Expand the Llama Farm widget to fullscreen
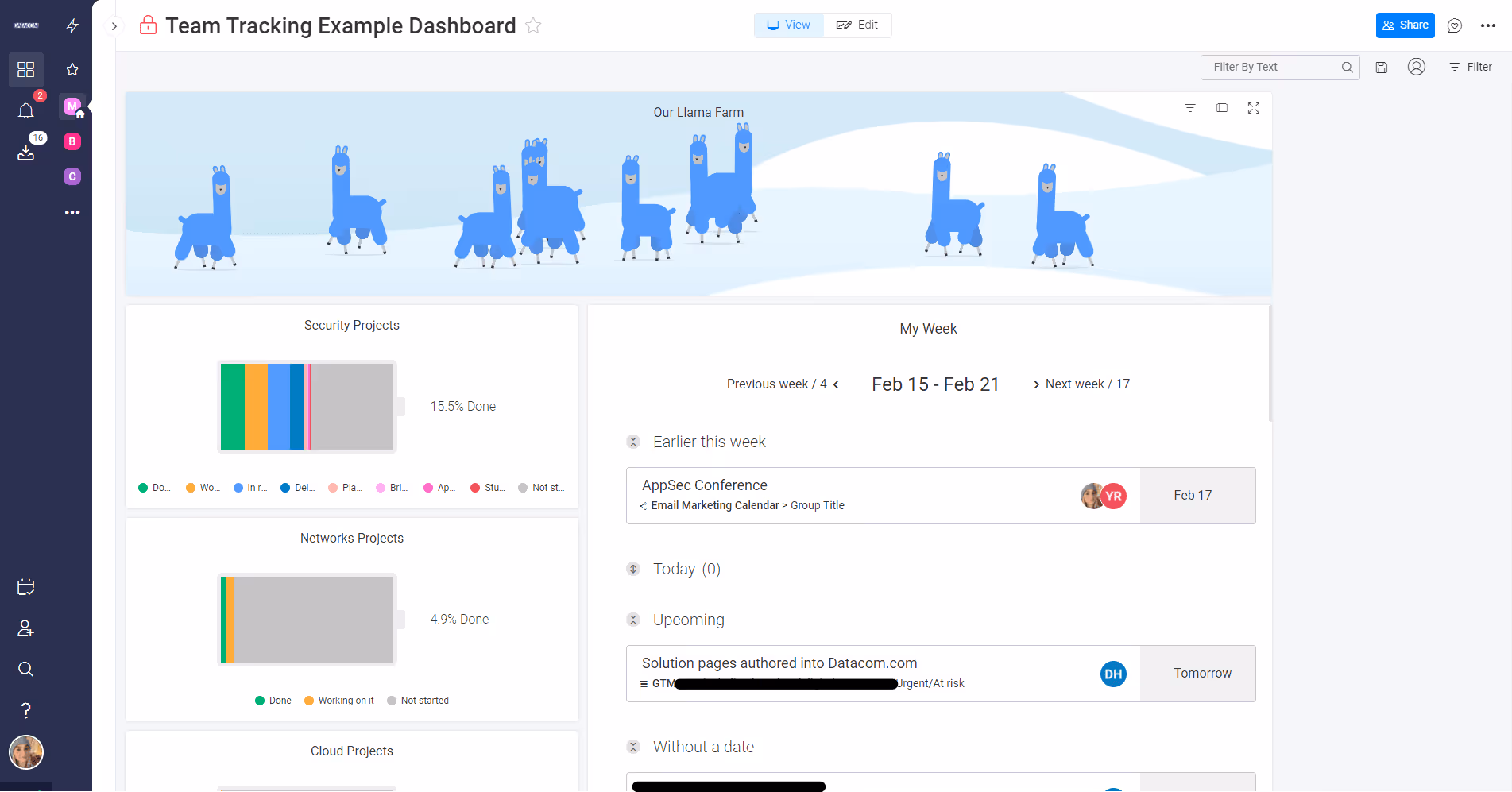The height and width of the screenshot is (792, 1512). [x=1253, y=108]
